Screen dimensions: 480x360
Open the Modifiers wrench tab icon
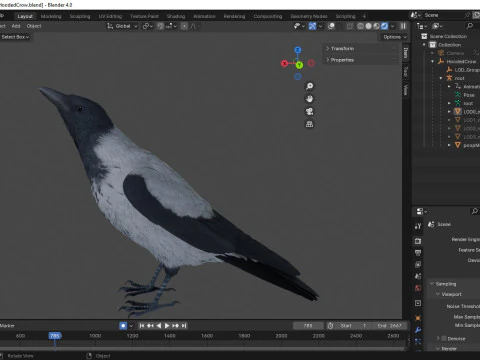[418, 330]
